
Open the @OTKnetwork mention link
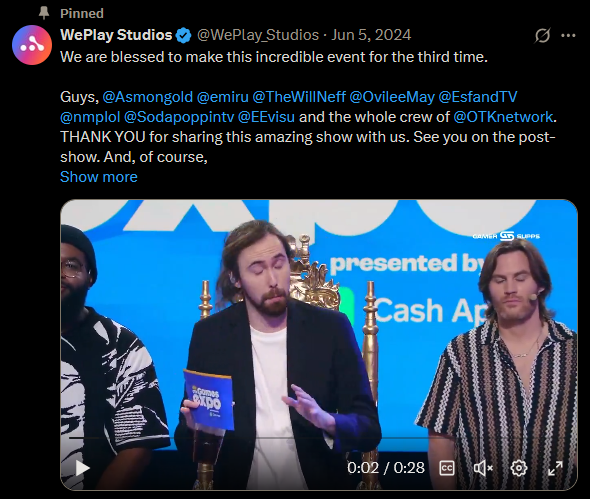[x=503, y=117]
